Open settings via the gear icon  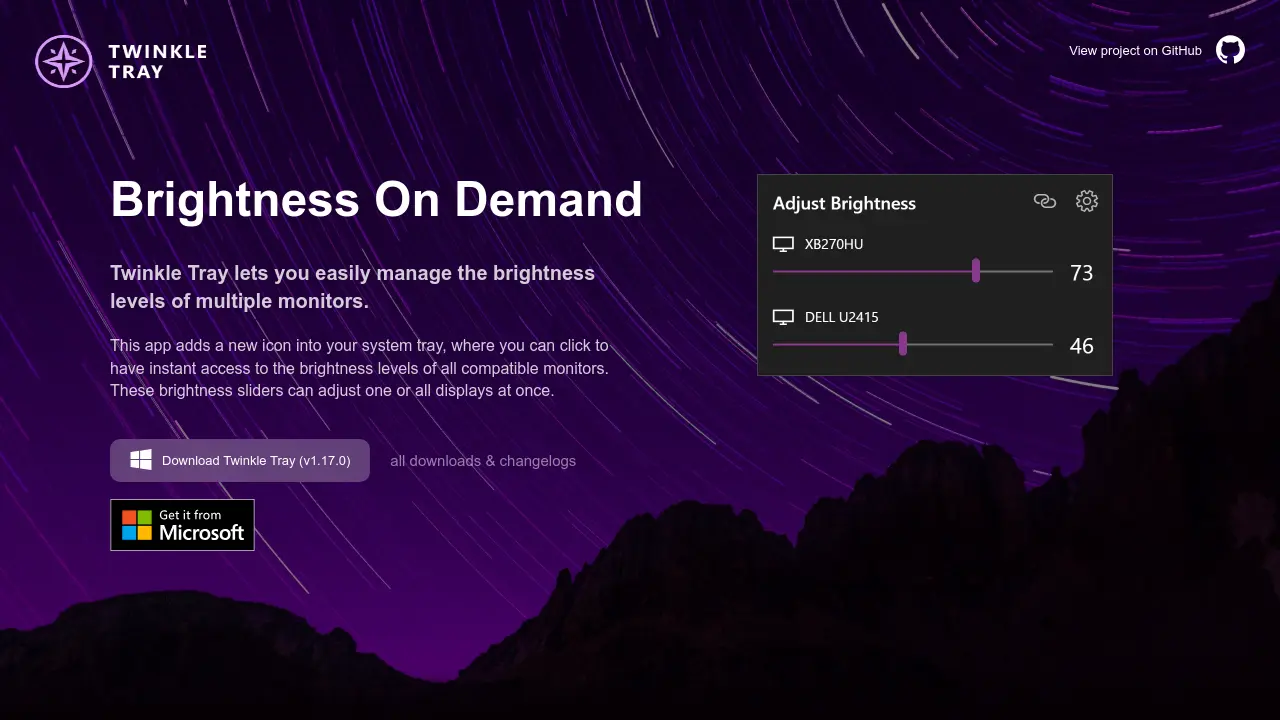click(1086, 202)
